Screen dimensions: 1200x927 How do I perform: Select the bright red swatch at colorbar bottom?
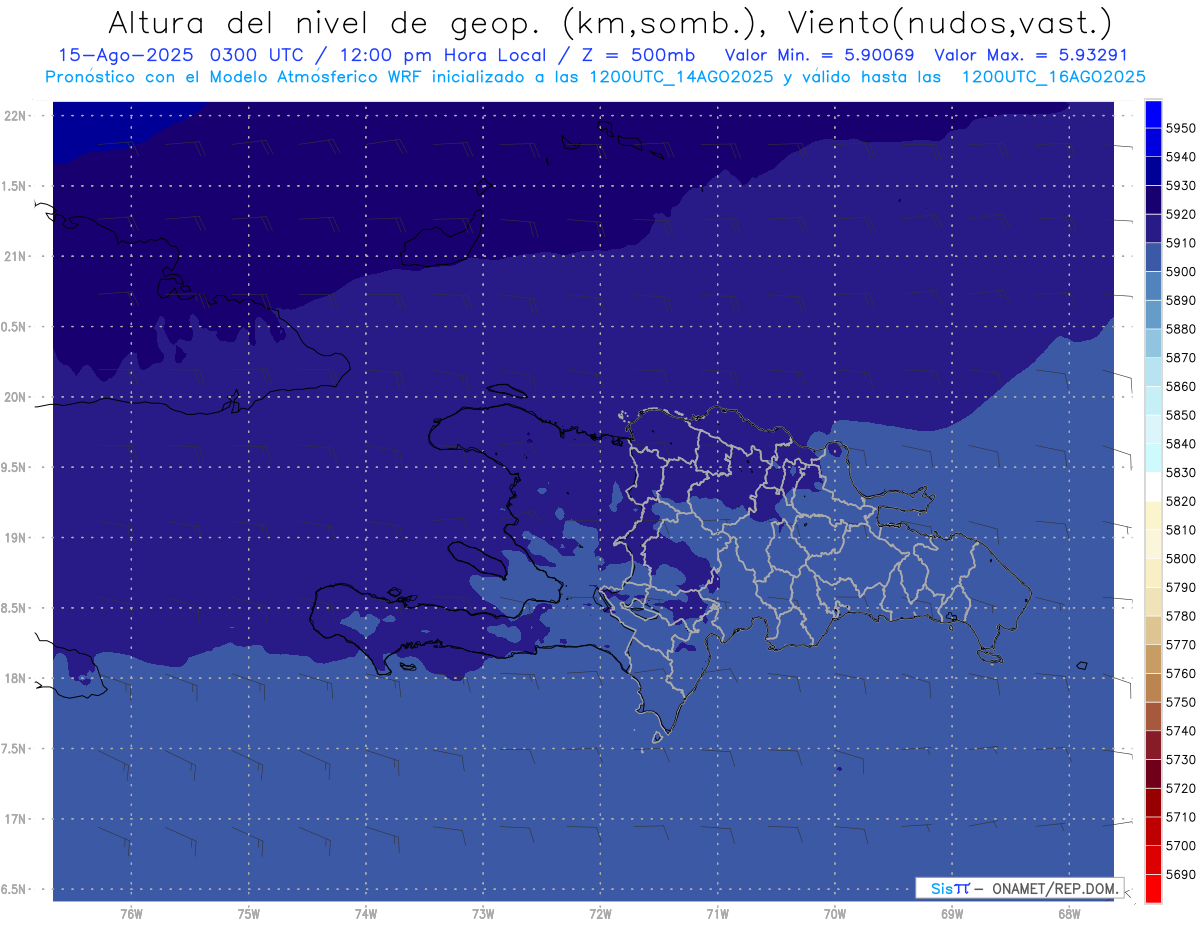1152,888
